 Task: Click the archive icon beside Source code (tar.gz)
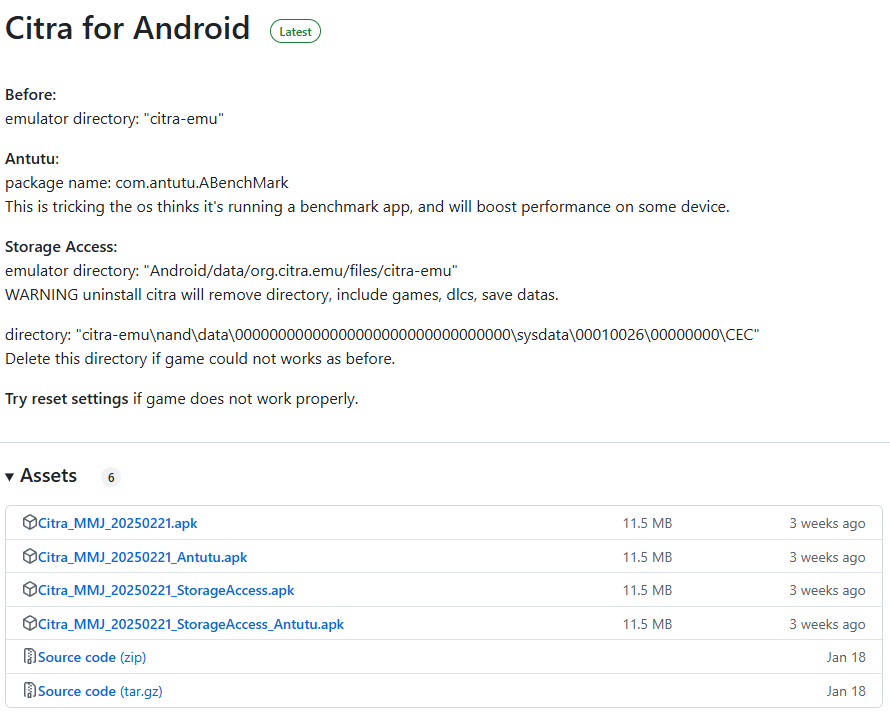pyautogui.click(x=30, y=691)
